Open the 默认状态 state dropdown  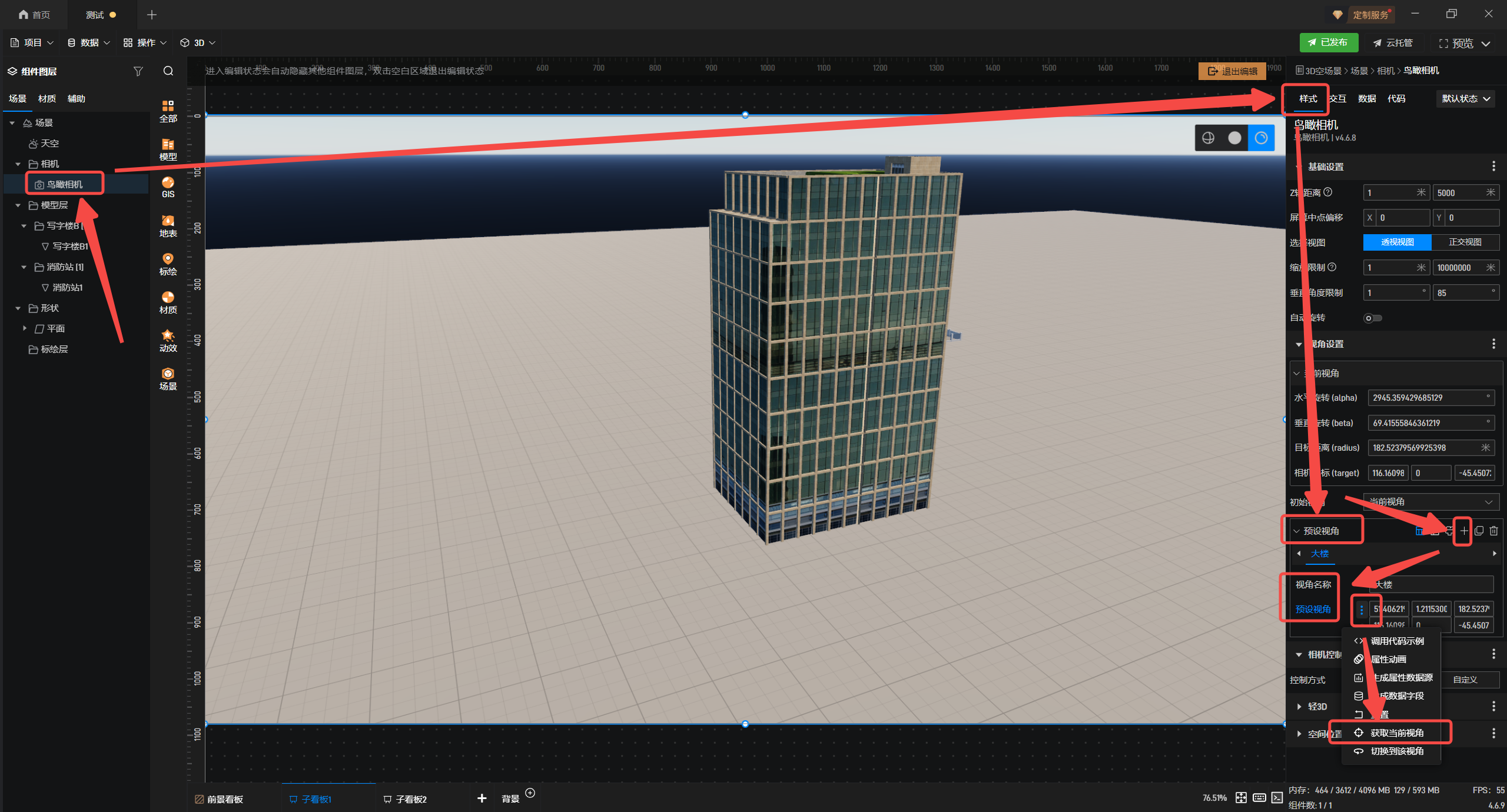[1465, 99]
